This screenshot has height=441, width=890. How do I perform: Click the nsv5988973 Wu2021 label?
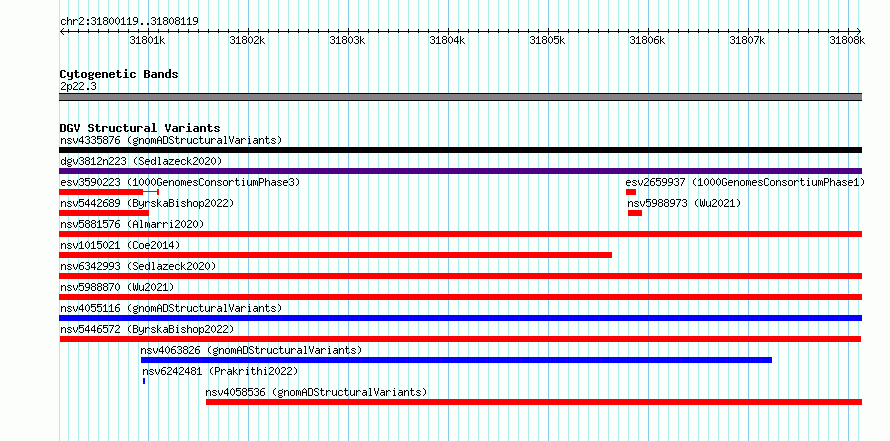[x=684, y=203]
